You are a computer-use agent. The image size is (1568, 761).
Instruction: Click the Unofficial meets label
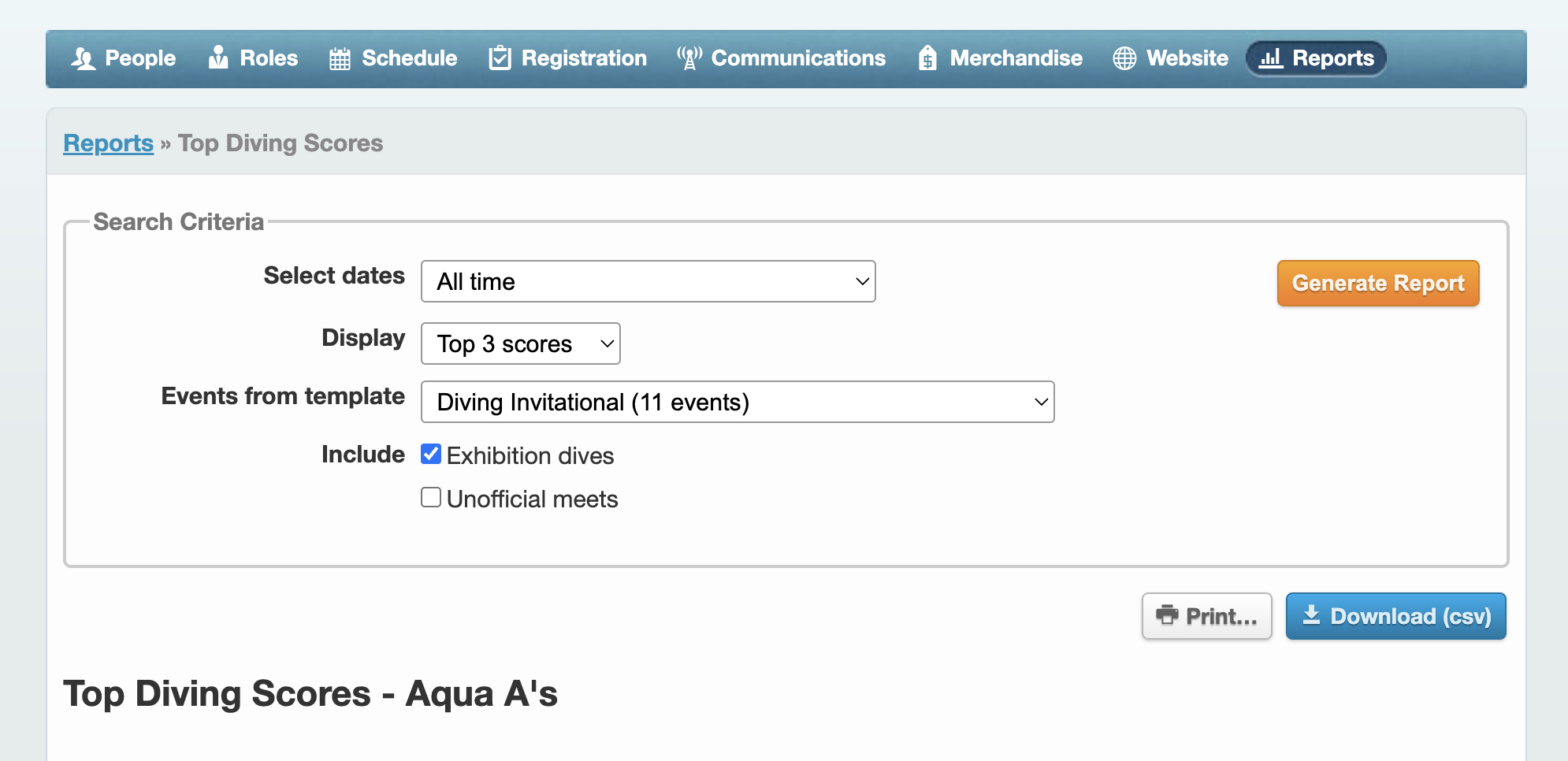click(532, 499)
